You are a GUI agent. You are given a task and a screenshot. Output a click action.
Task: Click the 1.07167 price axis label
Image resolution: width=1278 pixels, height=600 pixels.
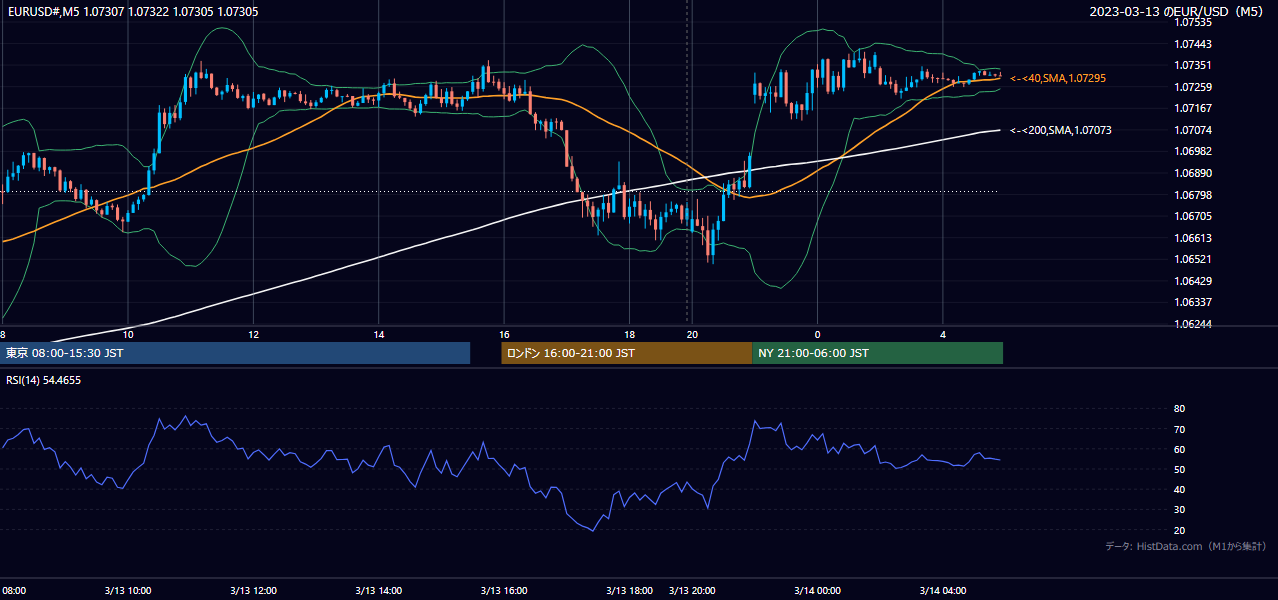pyautogui.click(x=1193, y=108)
